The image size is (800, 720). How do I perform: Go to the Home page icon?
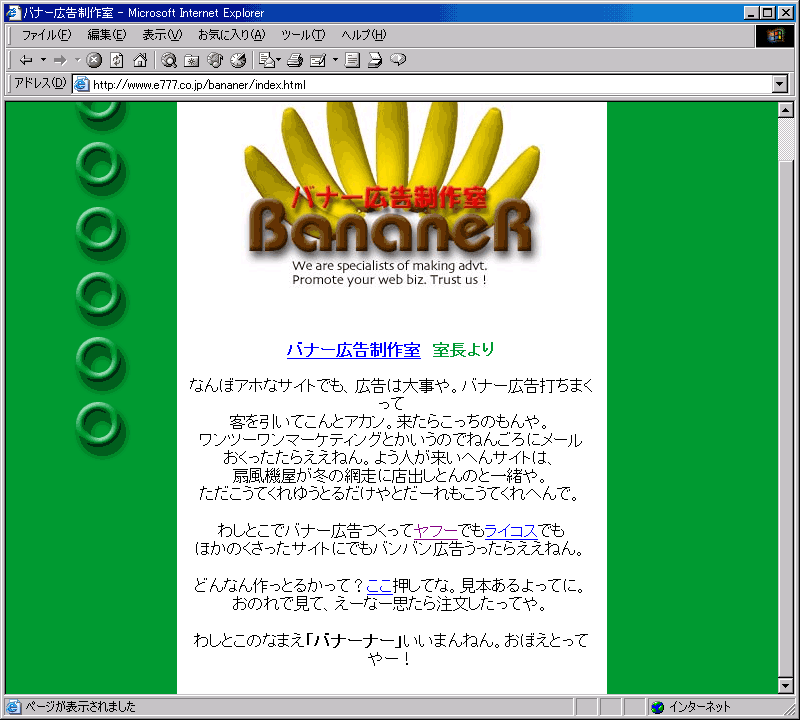click(x=140, y=60)
